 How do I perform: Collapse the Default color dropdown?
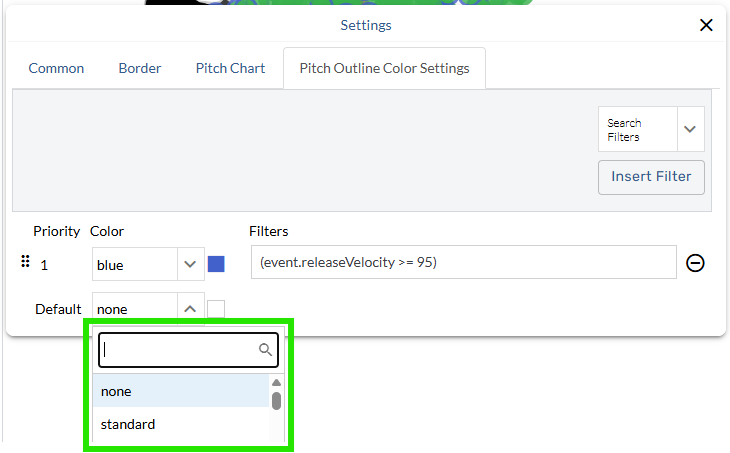click(190, 309)
